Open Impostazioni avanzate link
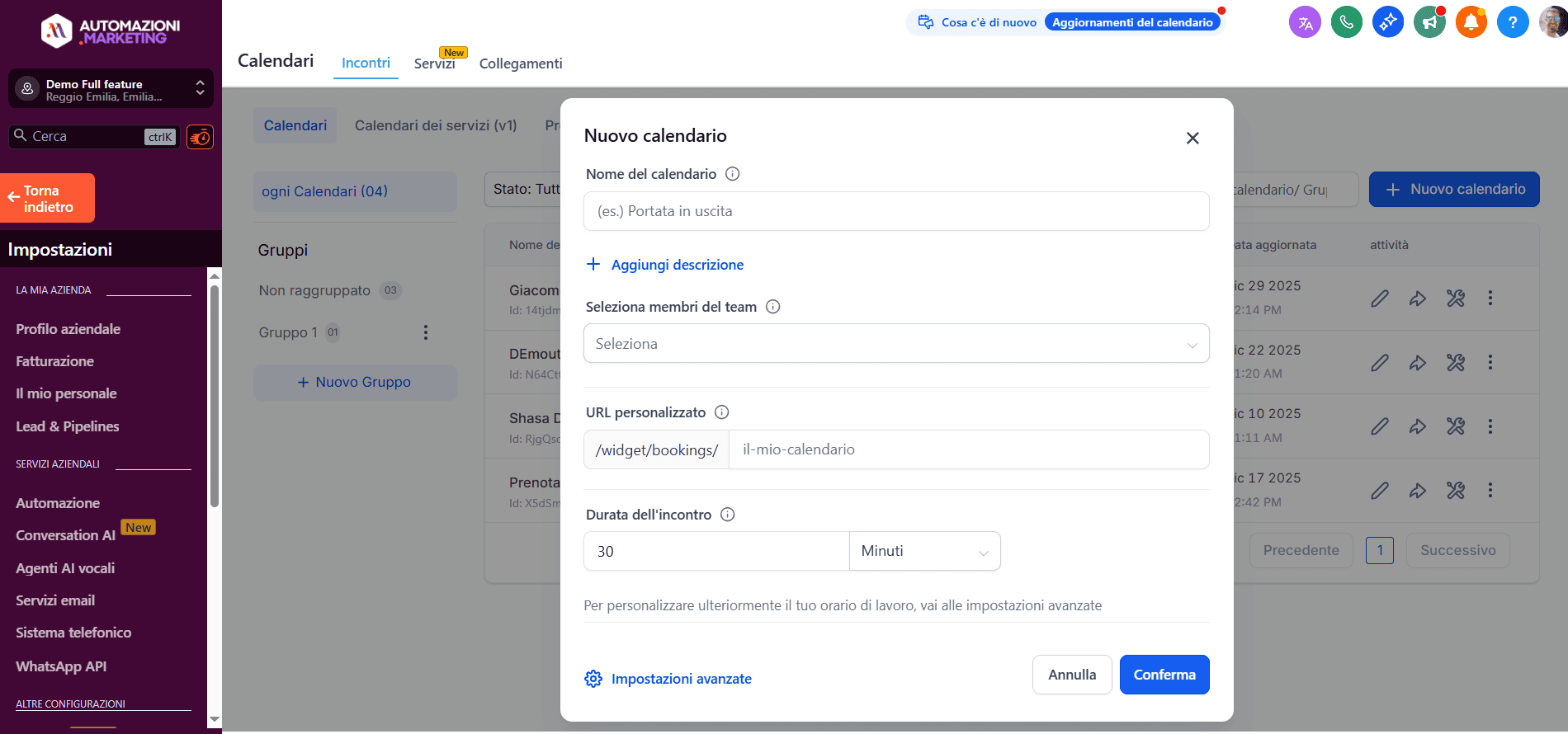 pos(681,679)
